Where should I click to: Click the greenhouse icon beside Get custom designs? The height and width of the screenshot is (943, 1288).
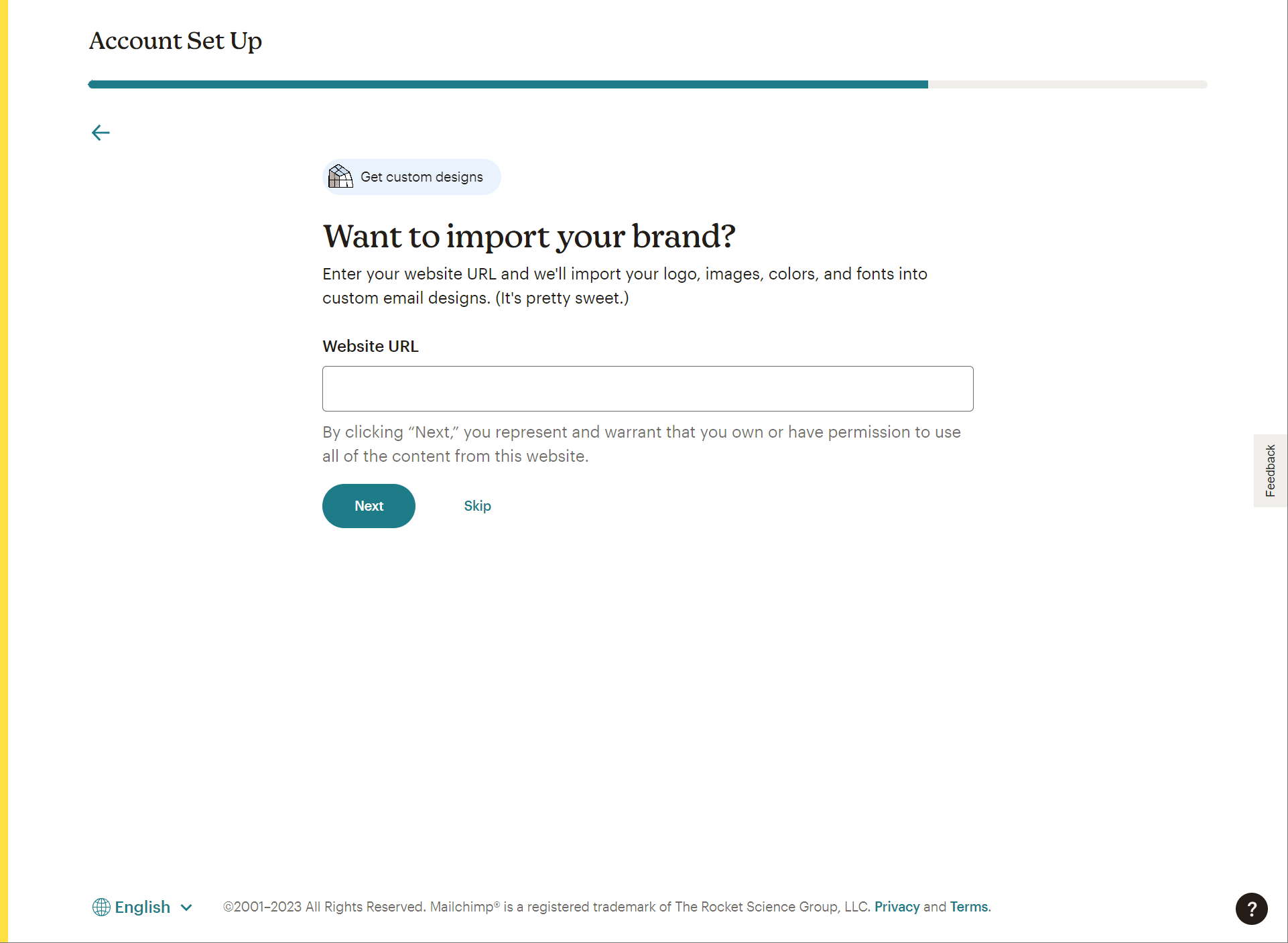(340, 177)
